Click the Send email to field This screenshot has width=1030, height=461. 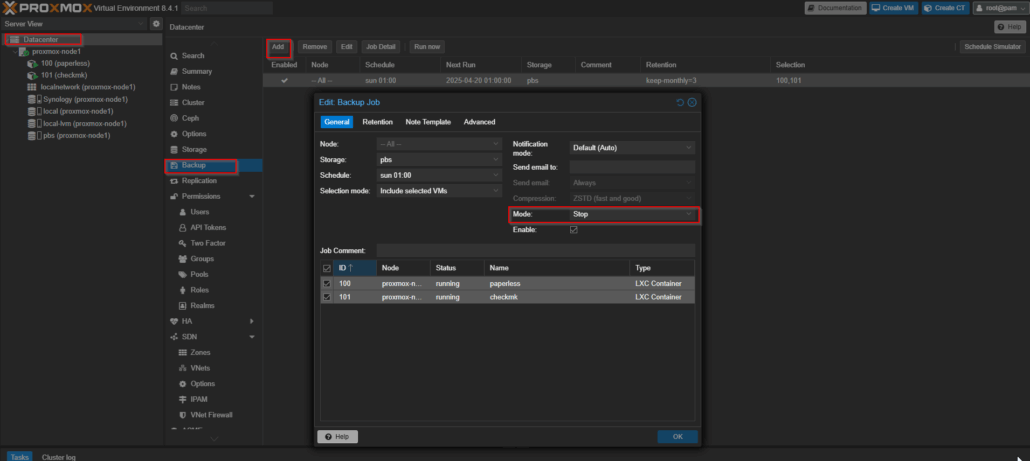click(x=632, y=167)
